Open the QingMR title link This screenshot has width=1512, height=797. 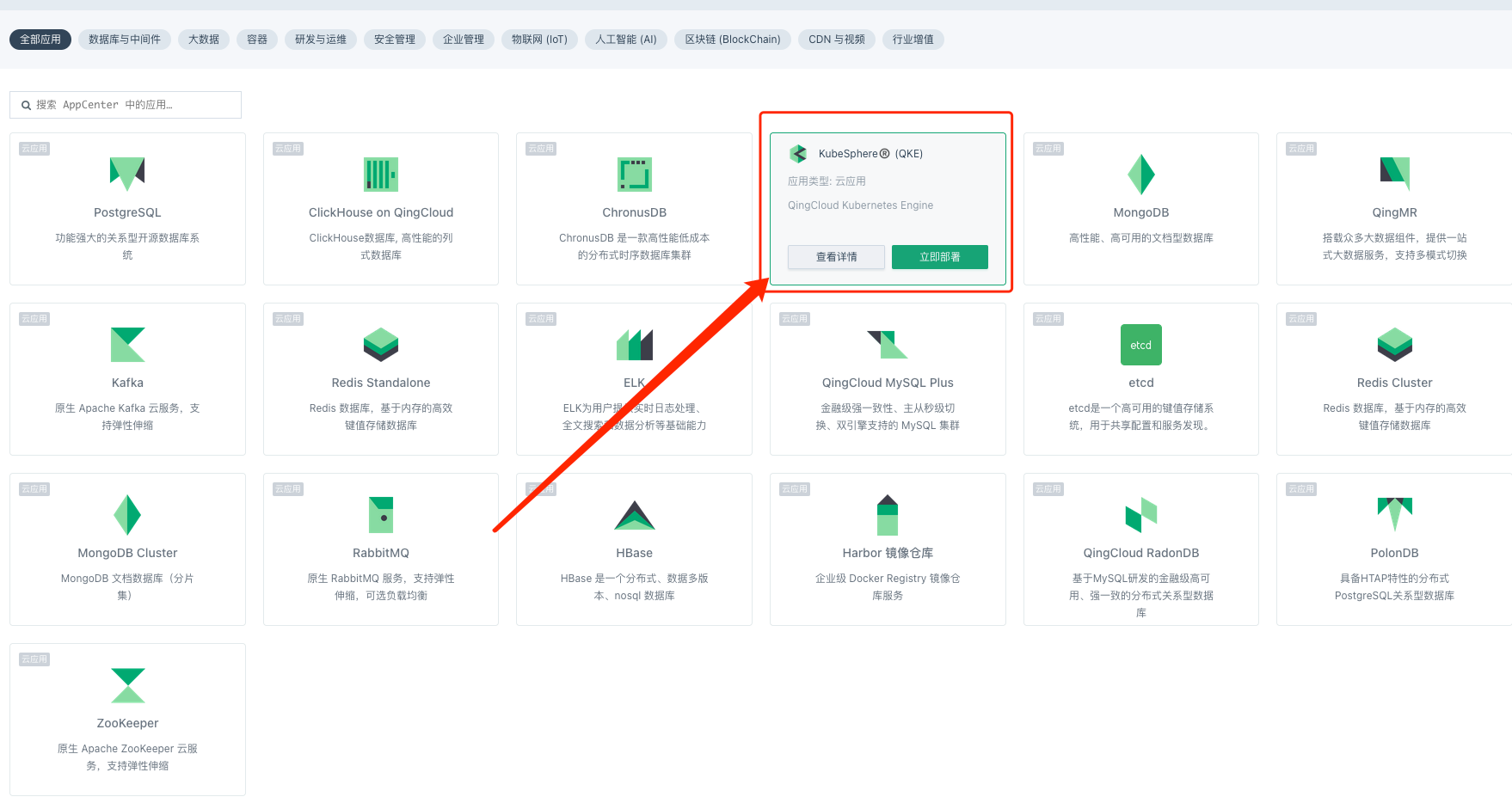click(1395, 212)
